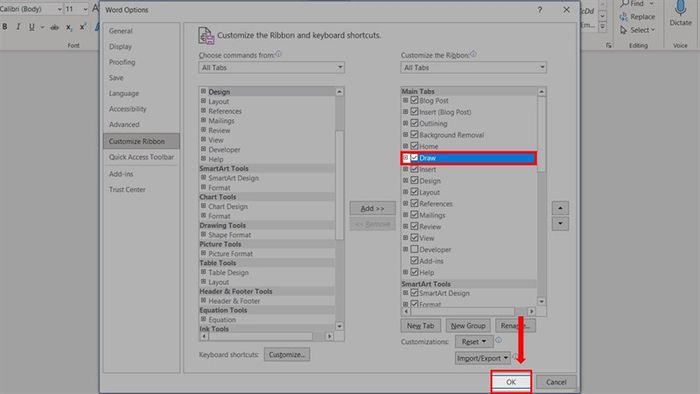
Task: Apply superscript in Word ribbon
Action: pos(82,27)
